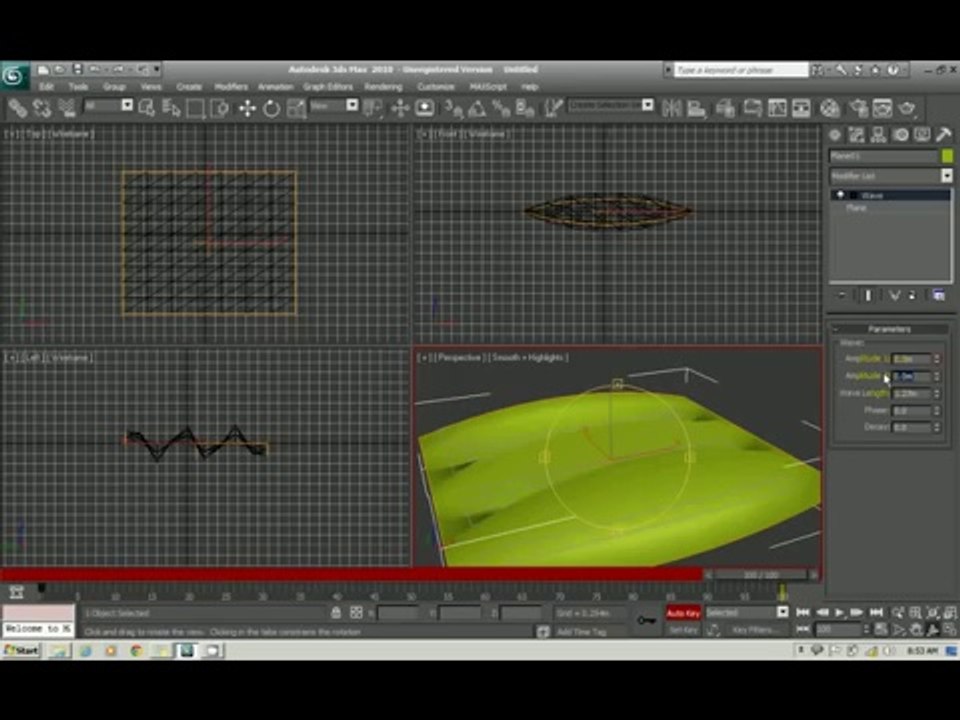This screenshot has height=720, width=960.
Task: Open the Tools menu
Action: tap(78, 87)
